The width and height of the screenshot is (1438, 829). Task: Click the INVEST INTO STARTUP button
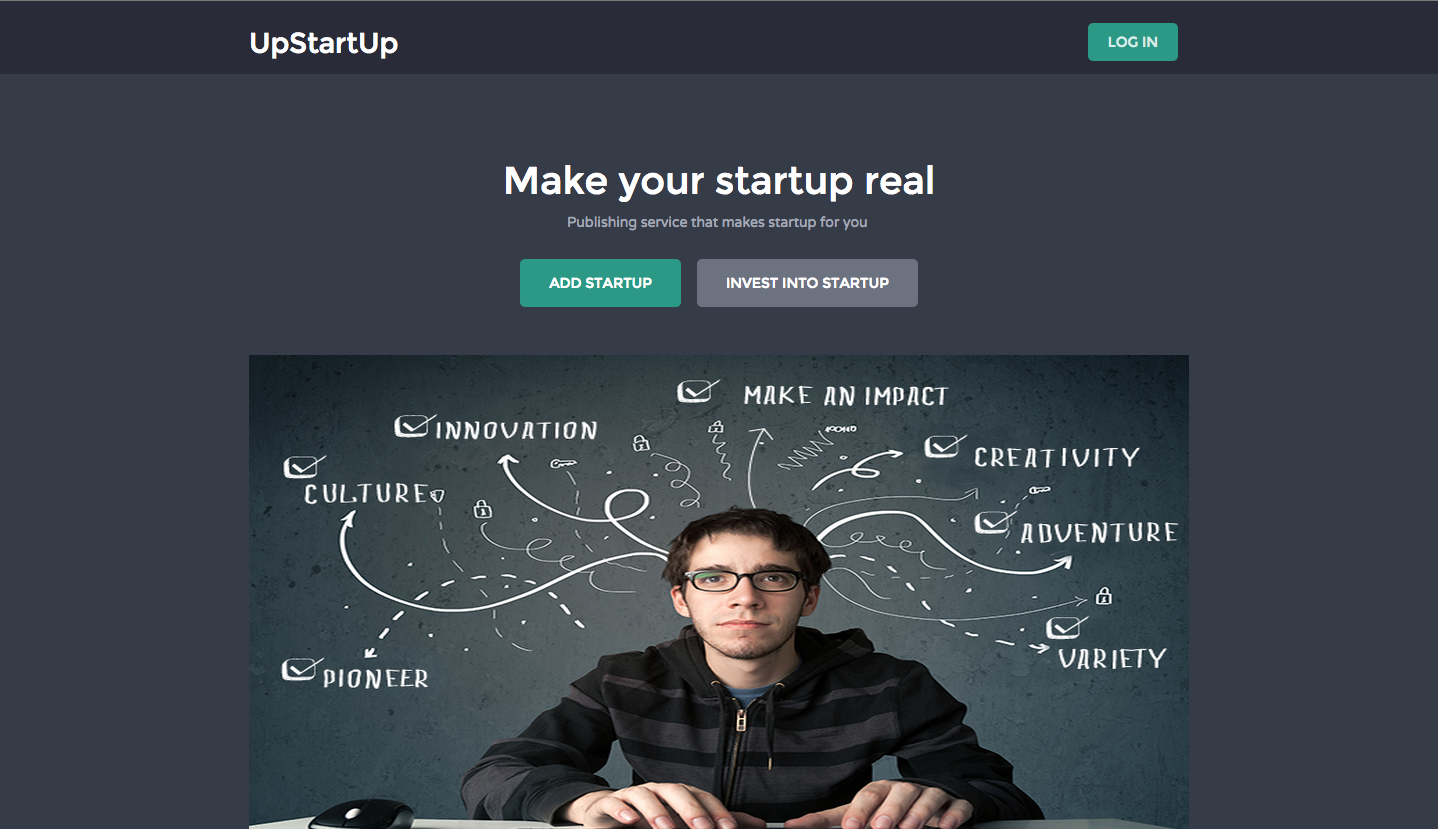807,283
